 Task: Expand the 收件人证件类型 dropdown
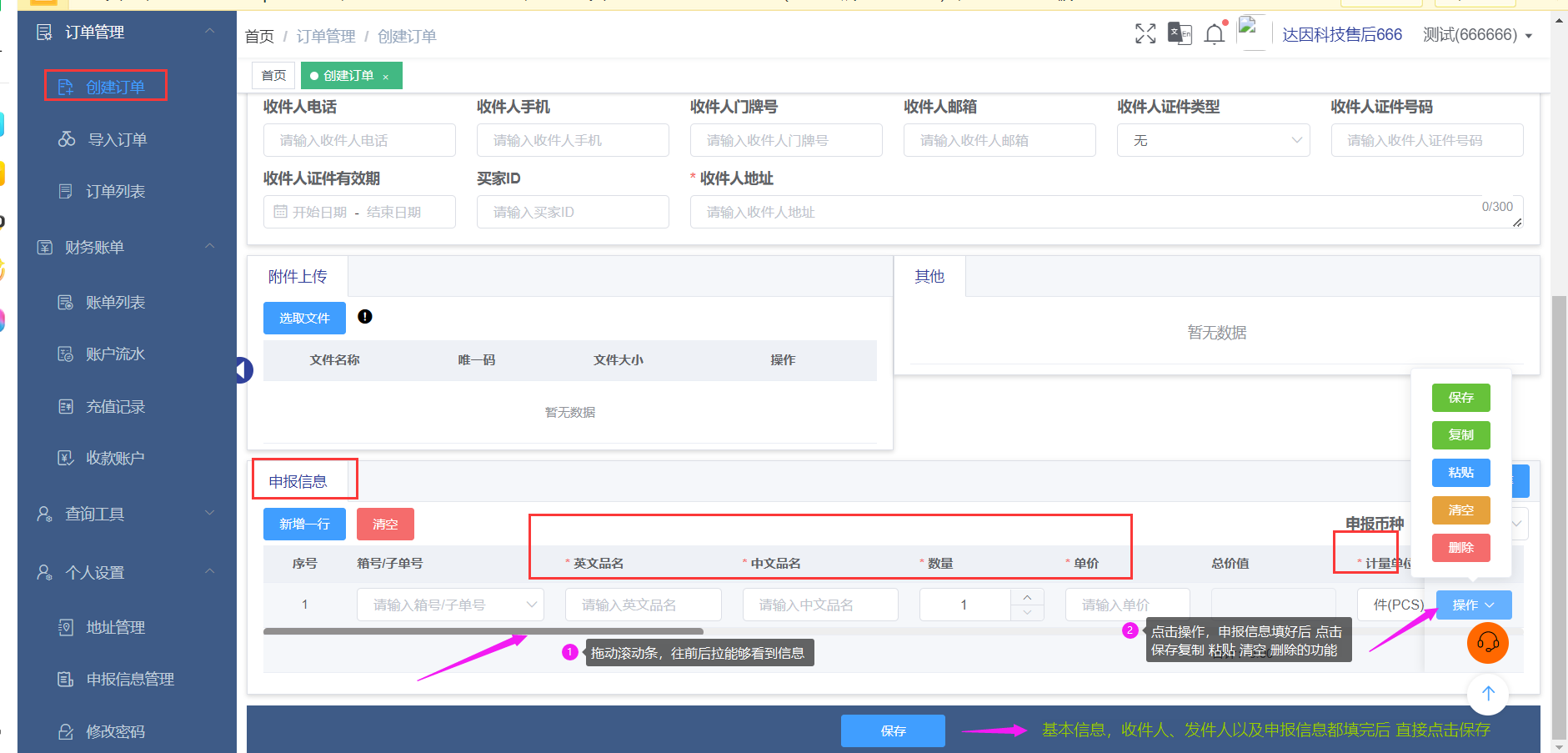pos(1213,140)
